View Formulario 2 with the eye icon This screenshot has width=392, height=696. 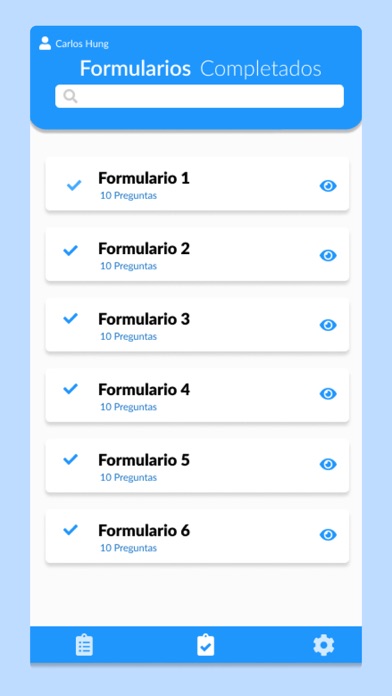click(328, 256)
